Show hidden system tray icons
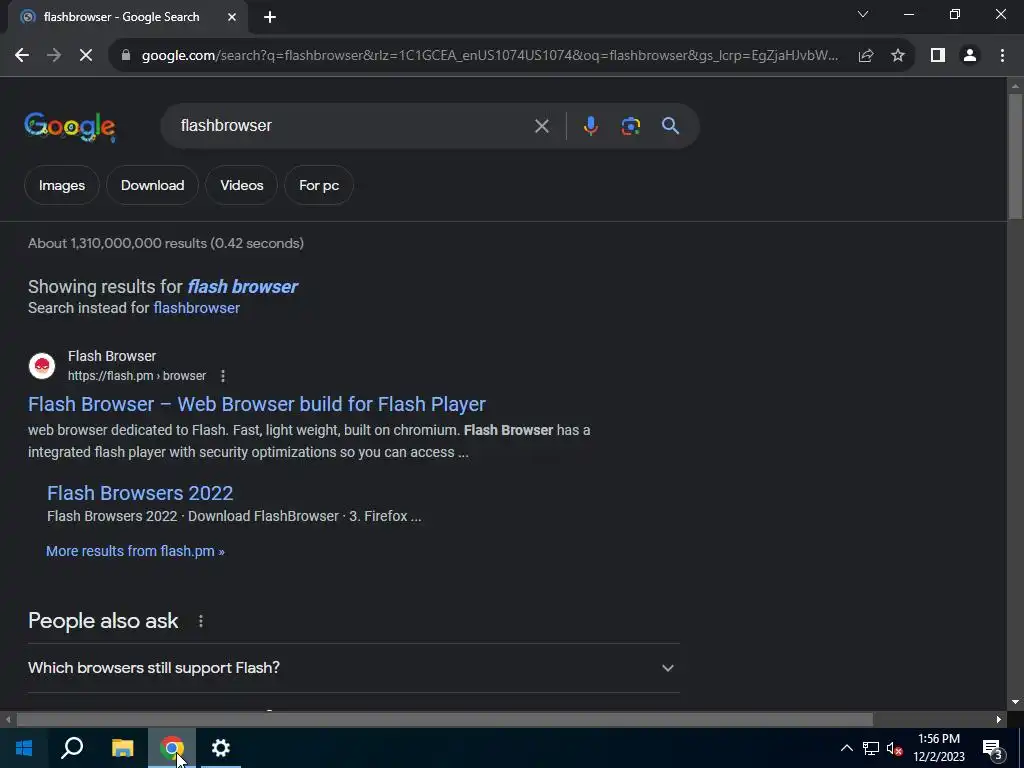 (x=846, y=748)
